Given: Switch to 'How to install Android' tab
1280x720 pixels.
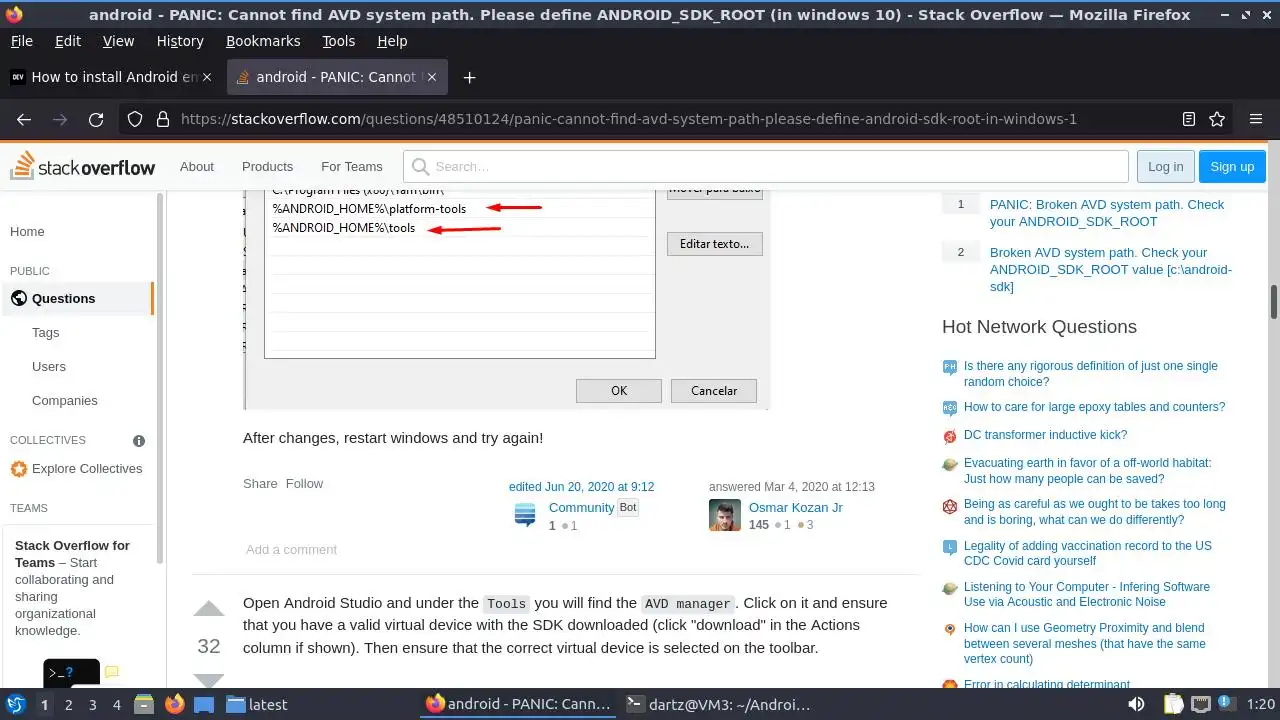Looking at the screenshot, I should [x=113, y=77].
